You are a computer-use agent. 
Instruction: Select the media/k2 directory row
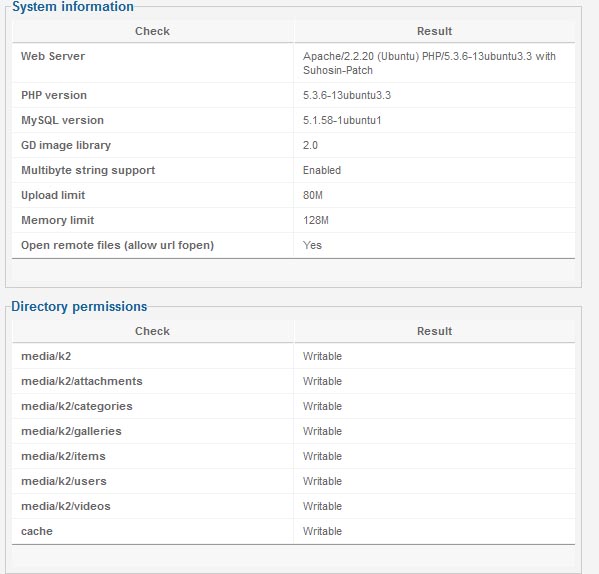tap(293, 356)
